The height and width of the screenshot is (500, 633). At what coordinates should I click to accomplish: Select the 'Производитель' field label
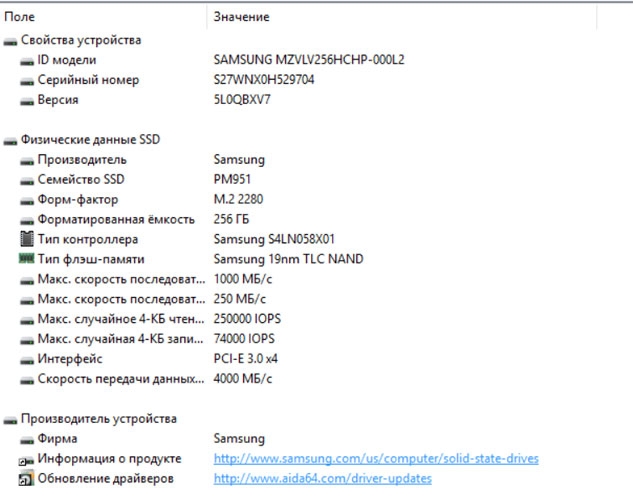[82, 160]
